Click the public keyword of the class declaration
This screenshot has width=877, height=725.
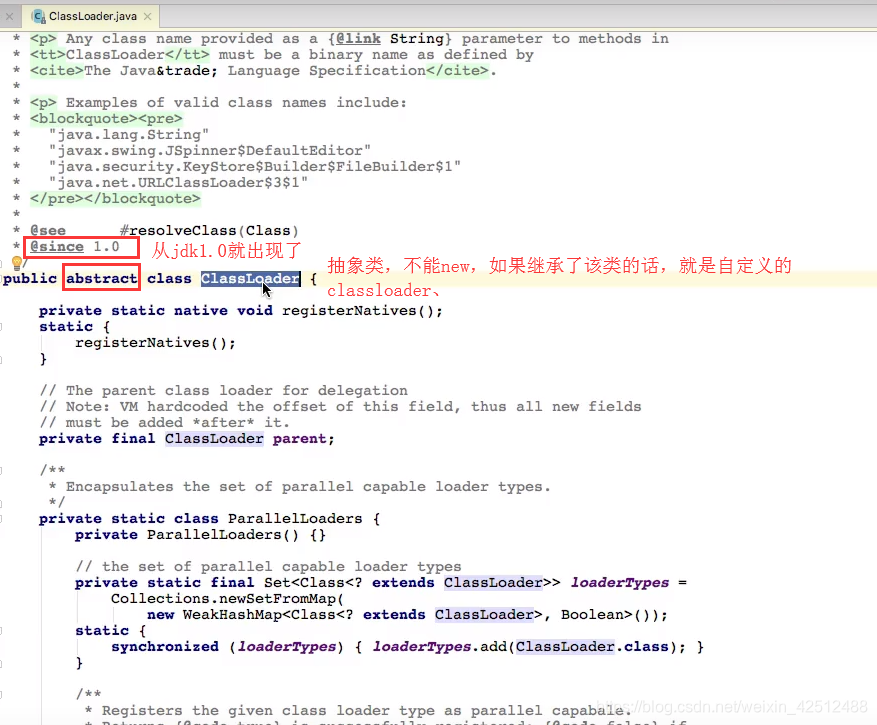point(30,279)
